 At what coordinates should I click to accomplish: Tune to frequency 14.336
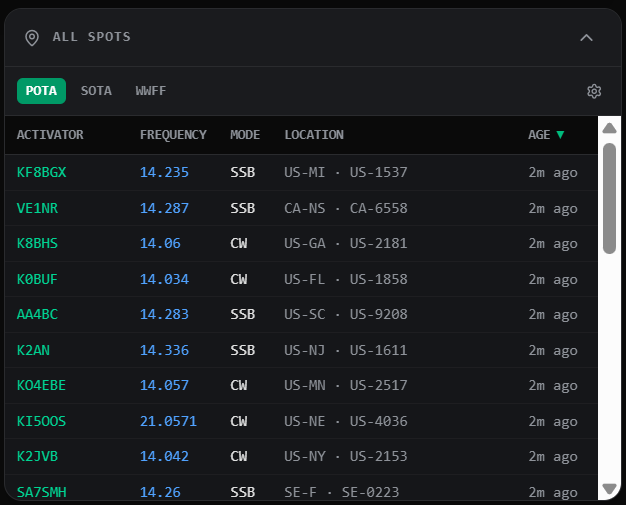coord(164,351)
